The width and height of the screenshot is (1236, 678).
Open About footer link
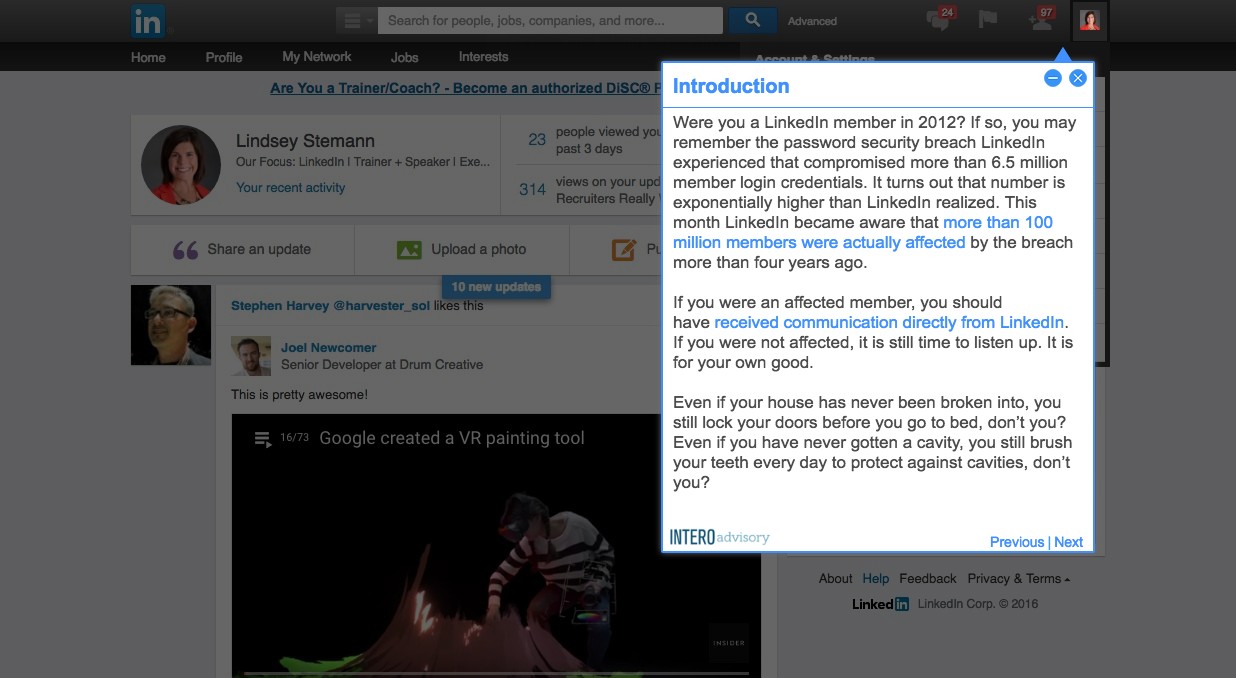click(x=835, y=579)
